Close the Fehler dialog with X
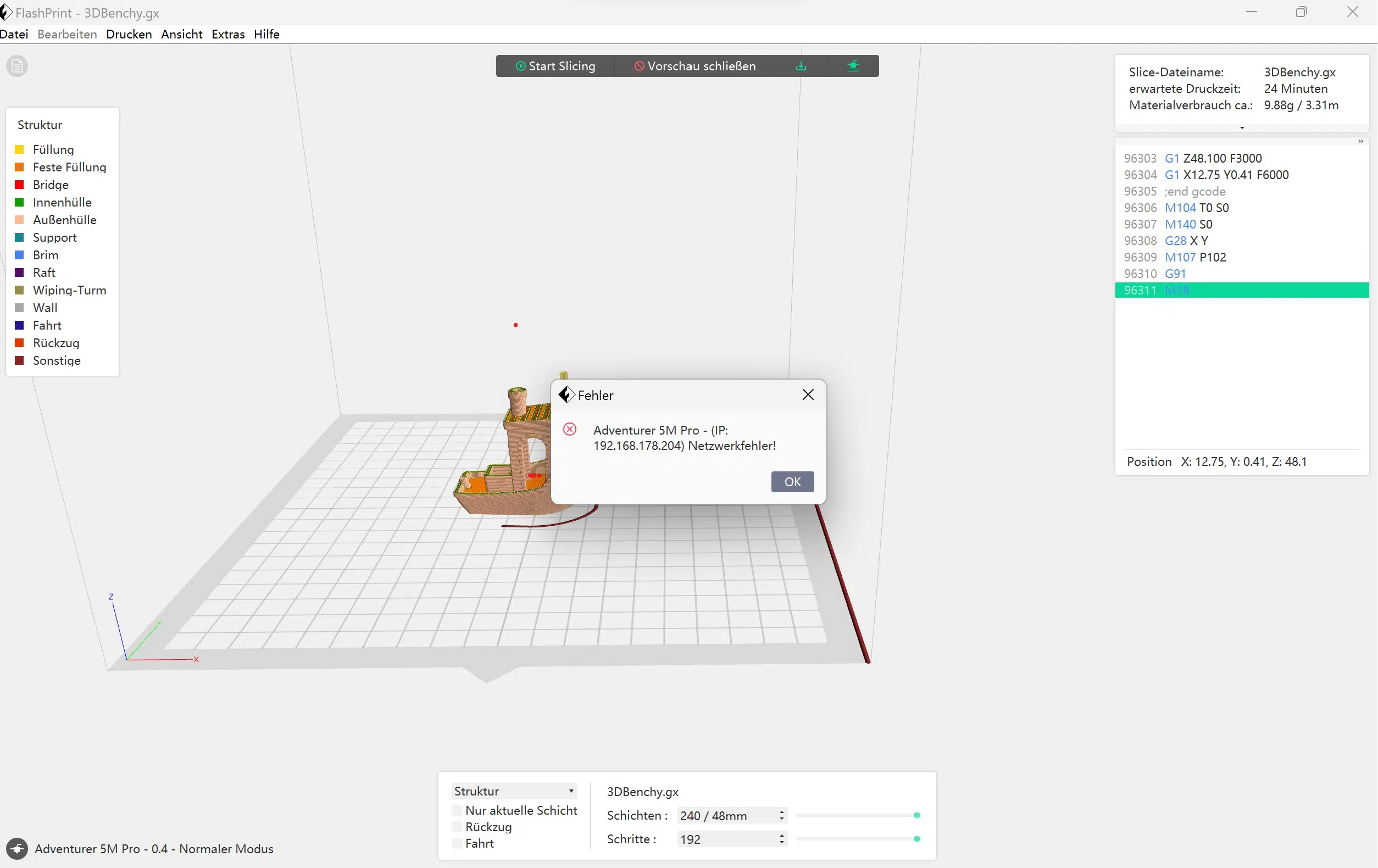Viewport: 1378px width, 868px height. click(x=808, y=395)
